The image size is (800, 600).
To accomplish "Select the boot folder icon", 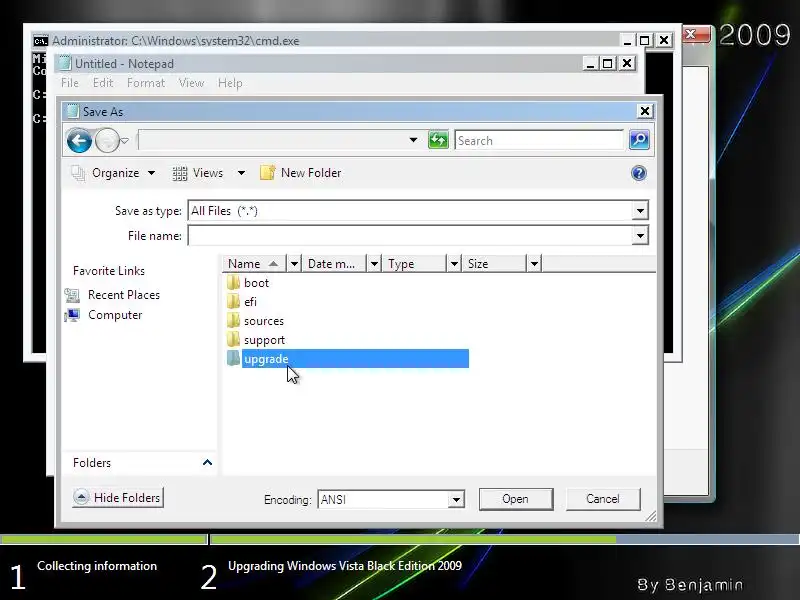I will tap(233, 283).
